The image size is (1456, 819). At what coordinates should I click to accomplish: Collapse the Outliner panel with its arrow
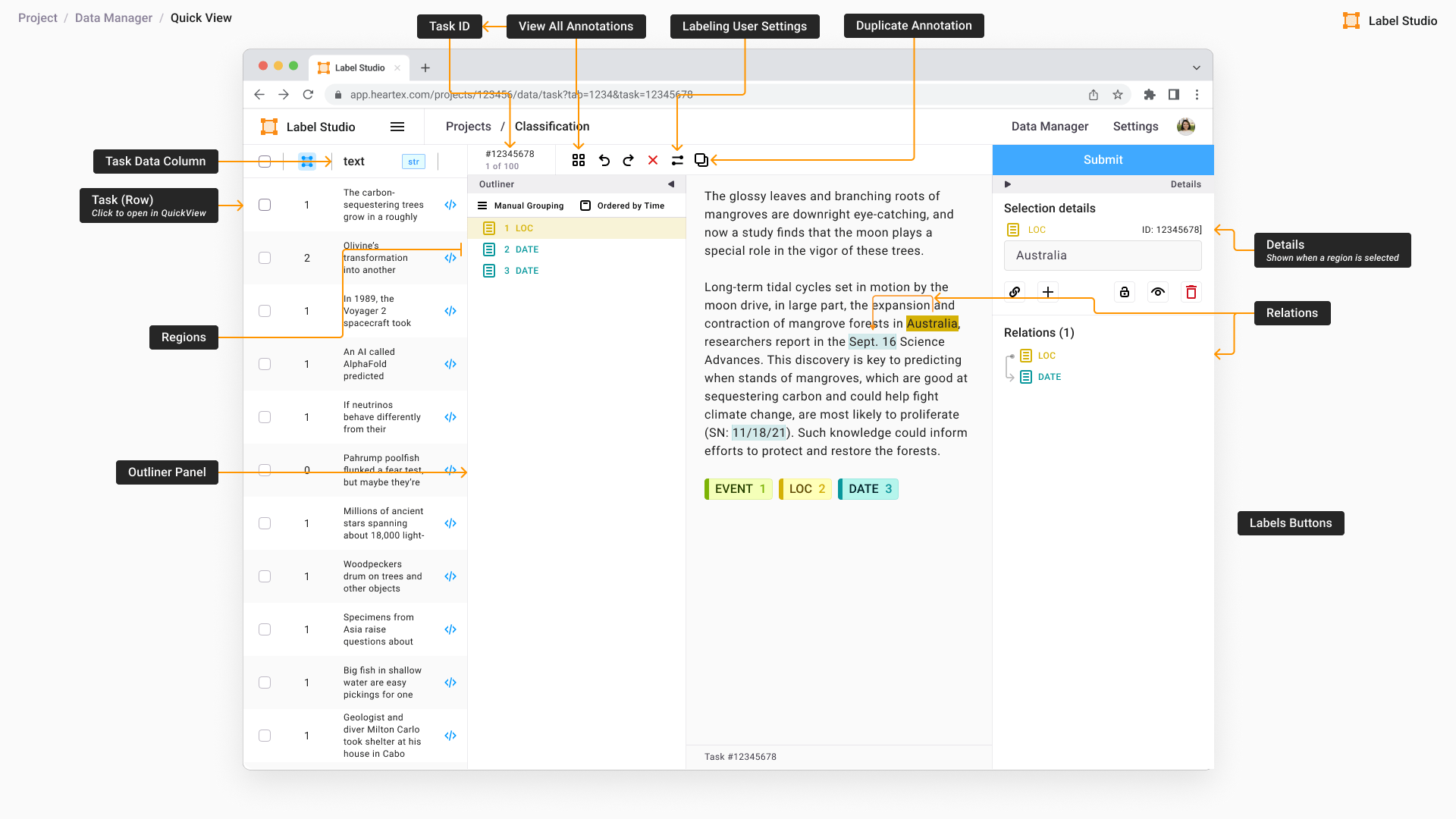[671, 184]
